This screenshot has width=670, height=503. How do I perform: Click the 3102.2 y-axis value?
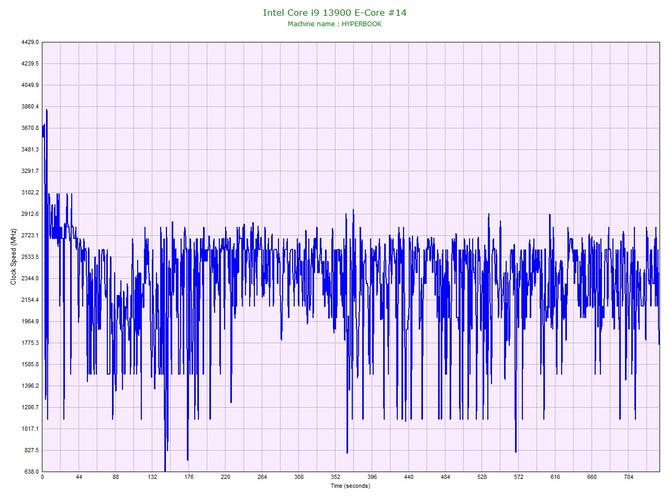30,192
